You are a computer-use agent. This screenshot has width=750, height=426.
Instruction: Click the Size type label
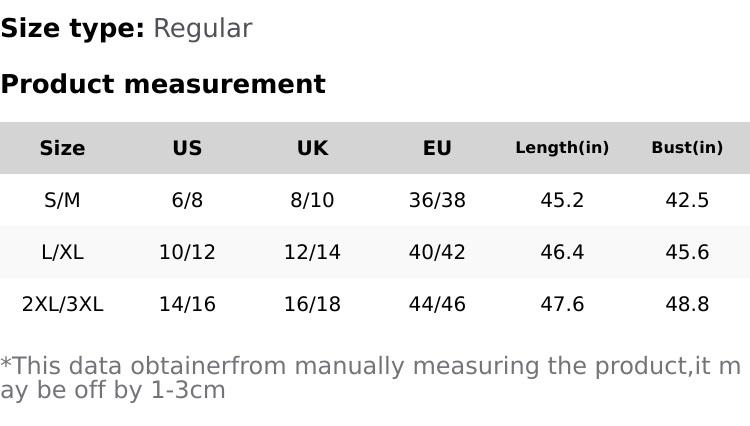(x=72, y=28)
